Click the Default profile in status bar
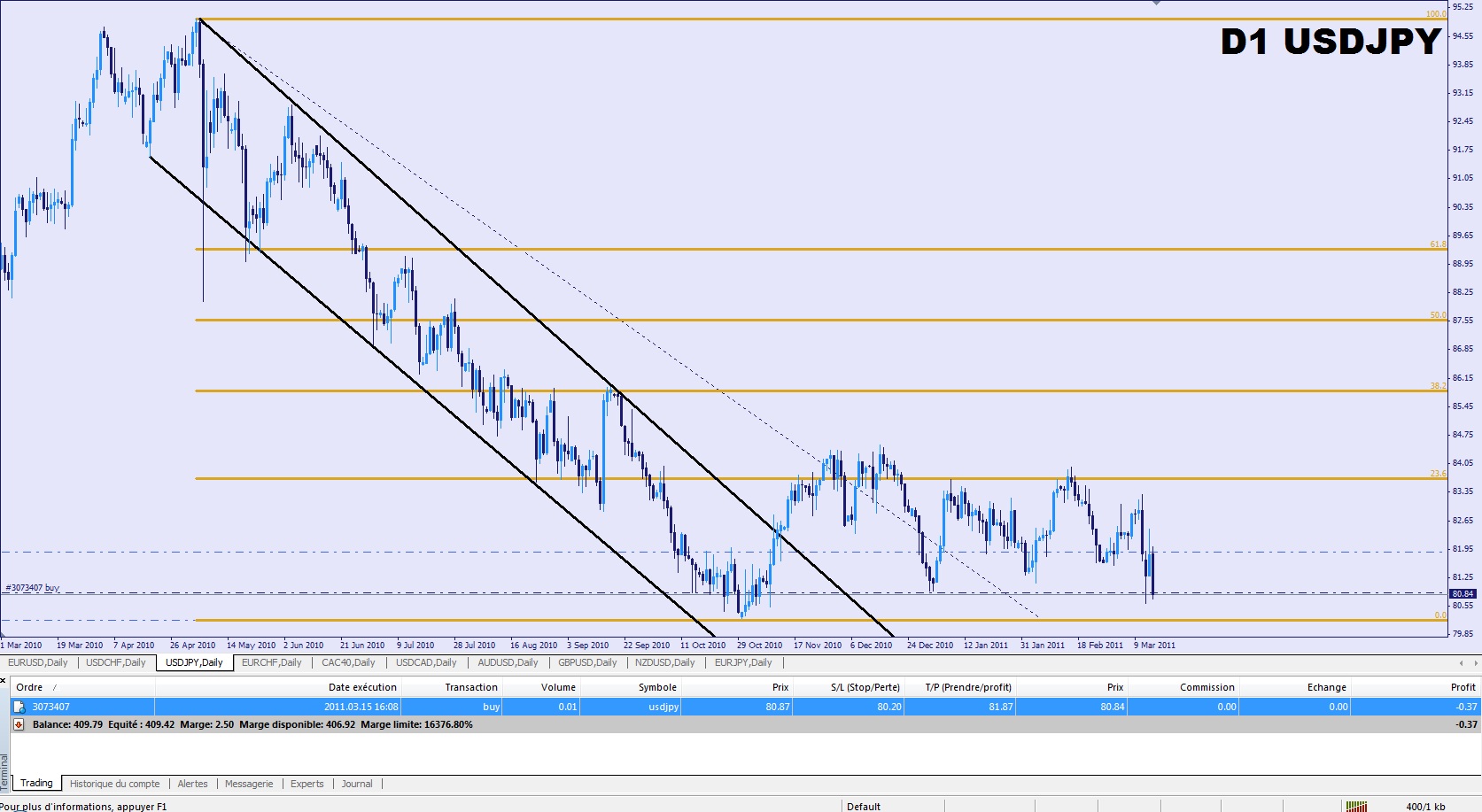Viewport: 1482px width, 812px height. pyautogui.click(x=864, y=806)
